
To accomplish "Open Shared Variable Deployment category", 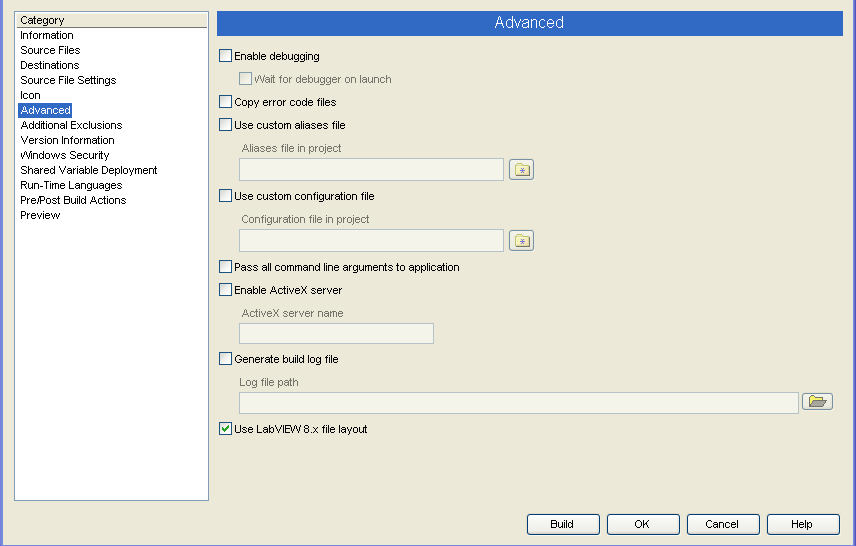I will click(x=88, y=170).
